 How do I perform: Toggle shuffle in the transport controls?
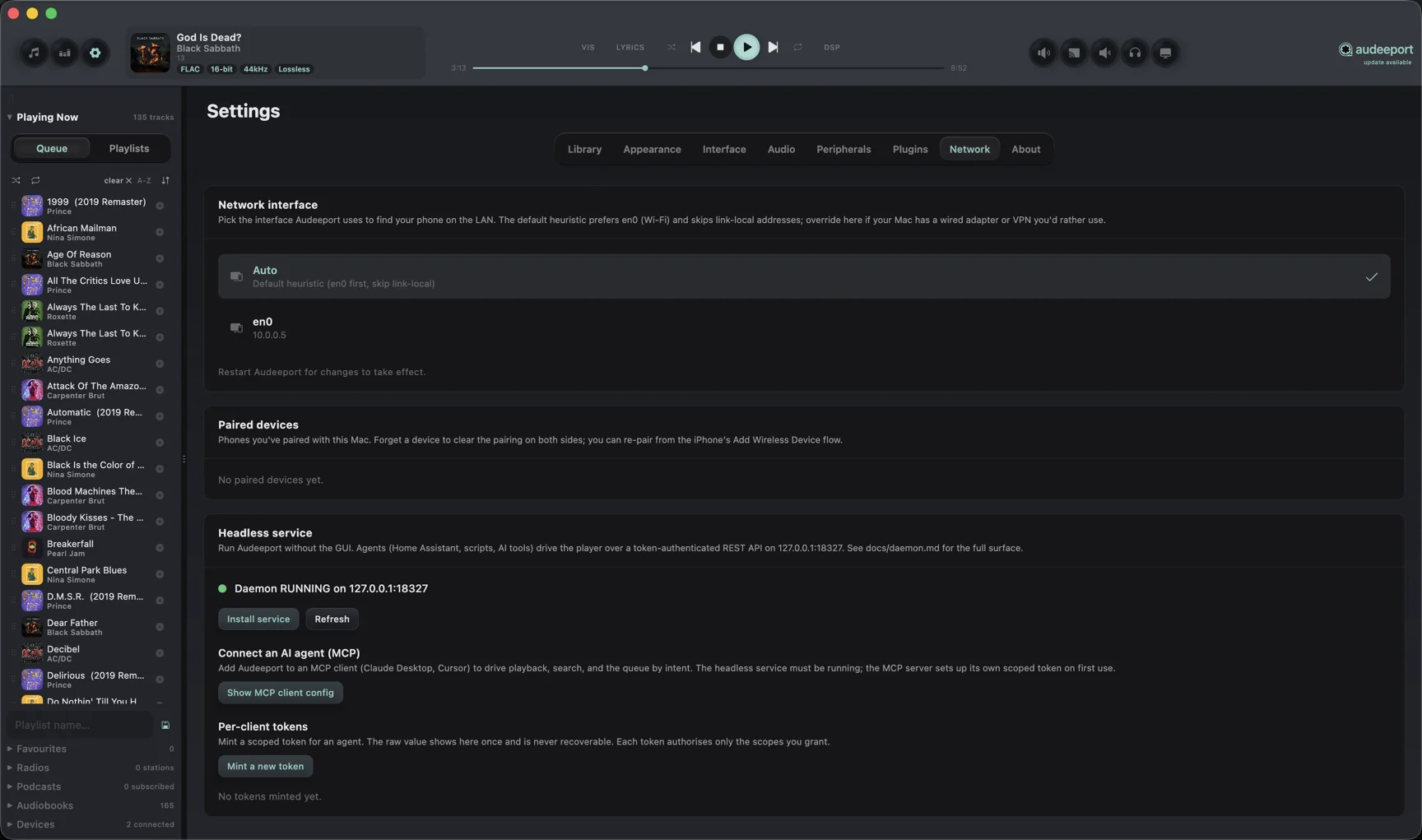(671, 47)
